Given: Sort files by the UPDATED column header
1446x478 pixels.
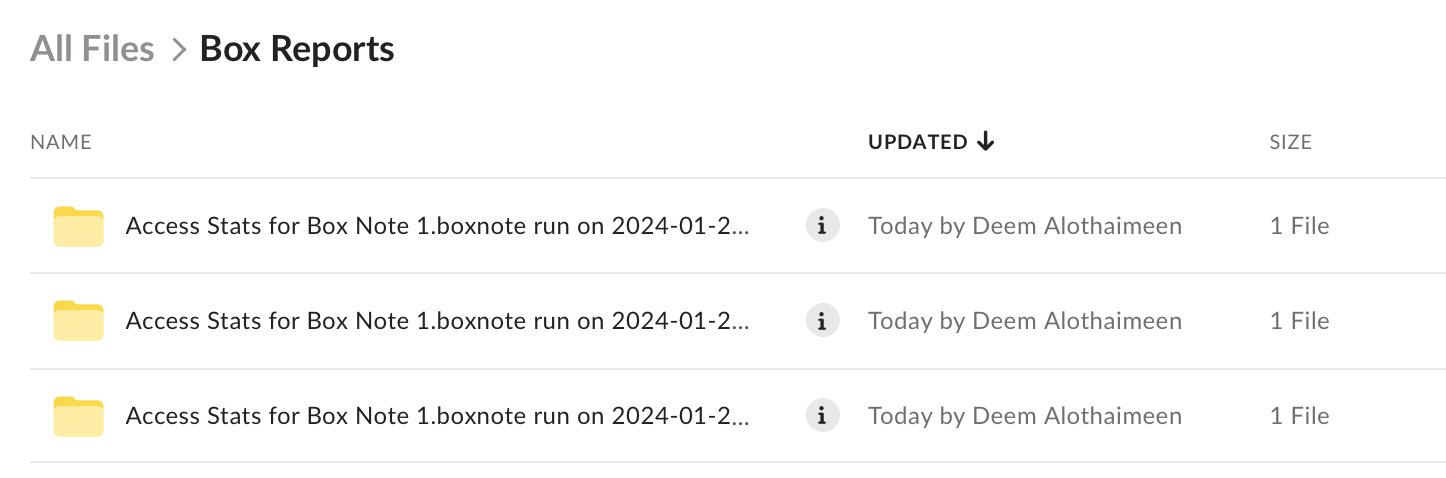Looking at the screenshot, I should tap(917, 142).
